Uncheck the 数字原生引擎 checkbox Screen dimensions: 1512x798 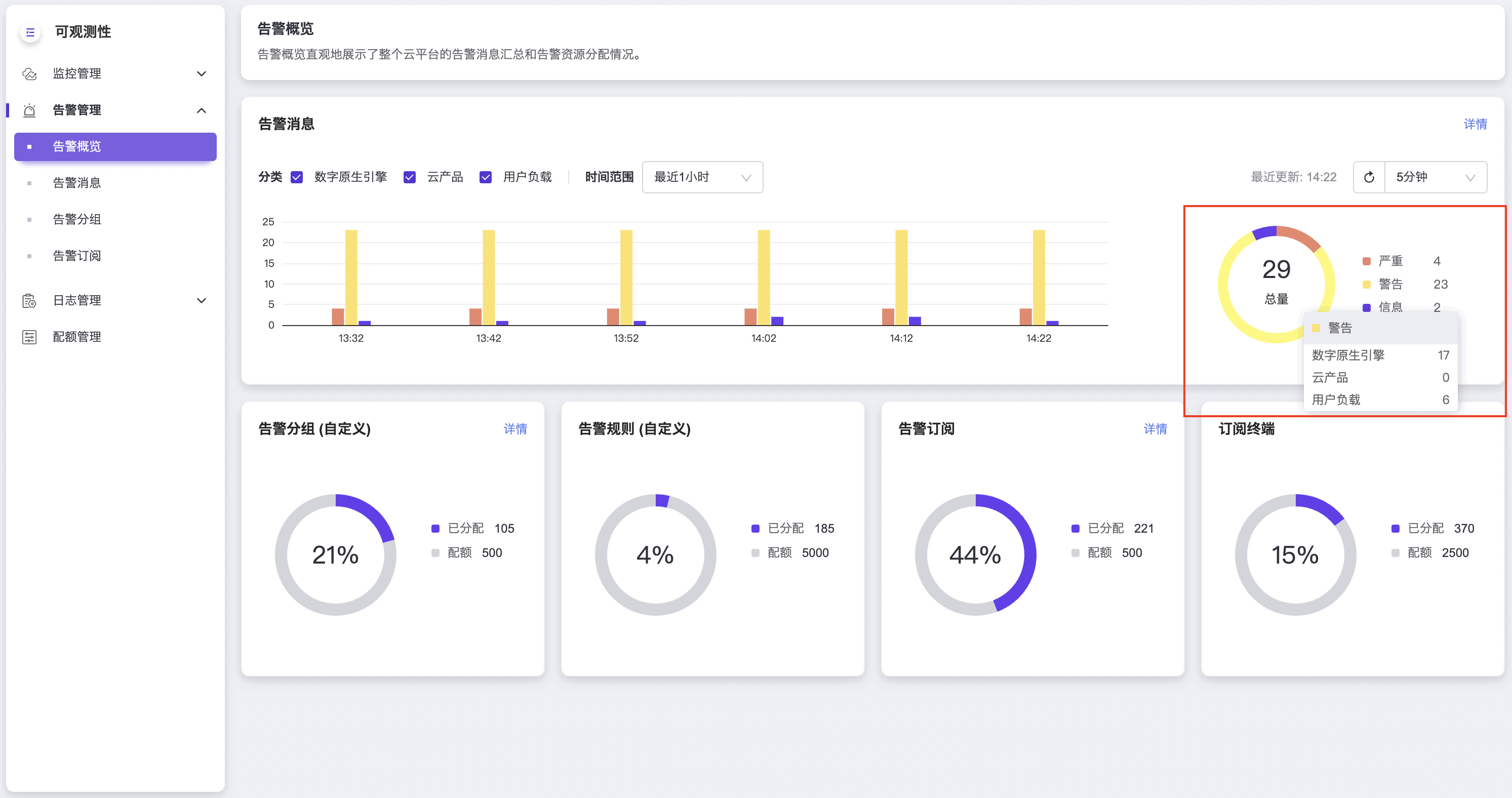[x=297, y=177]
